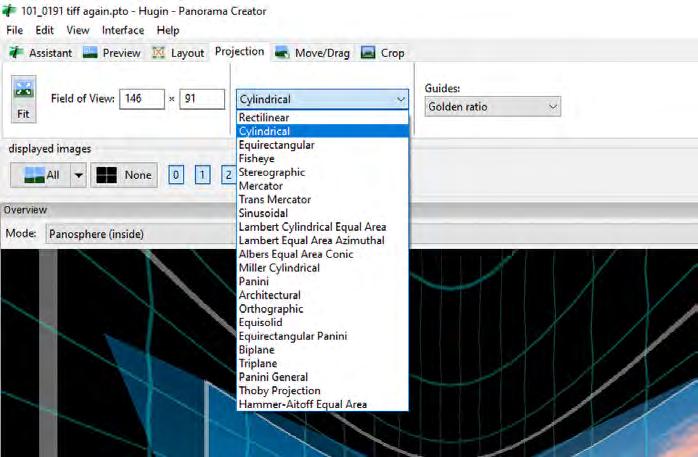Open the Edit menu

point(45,30)
